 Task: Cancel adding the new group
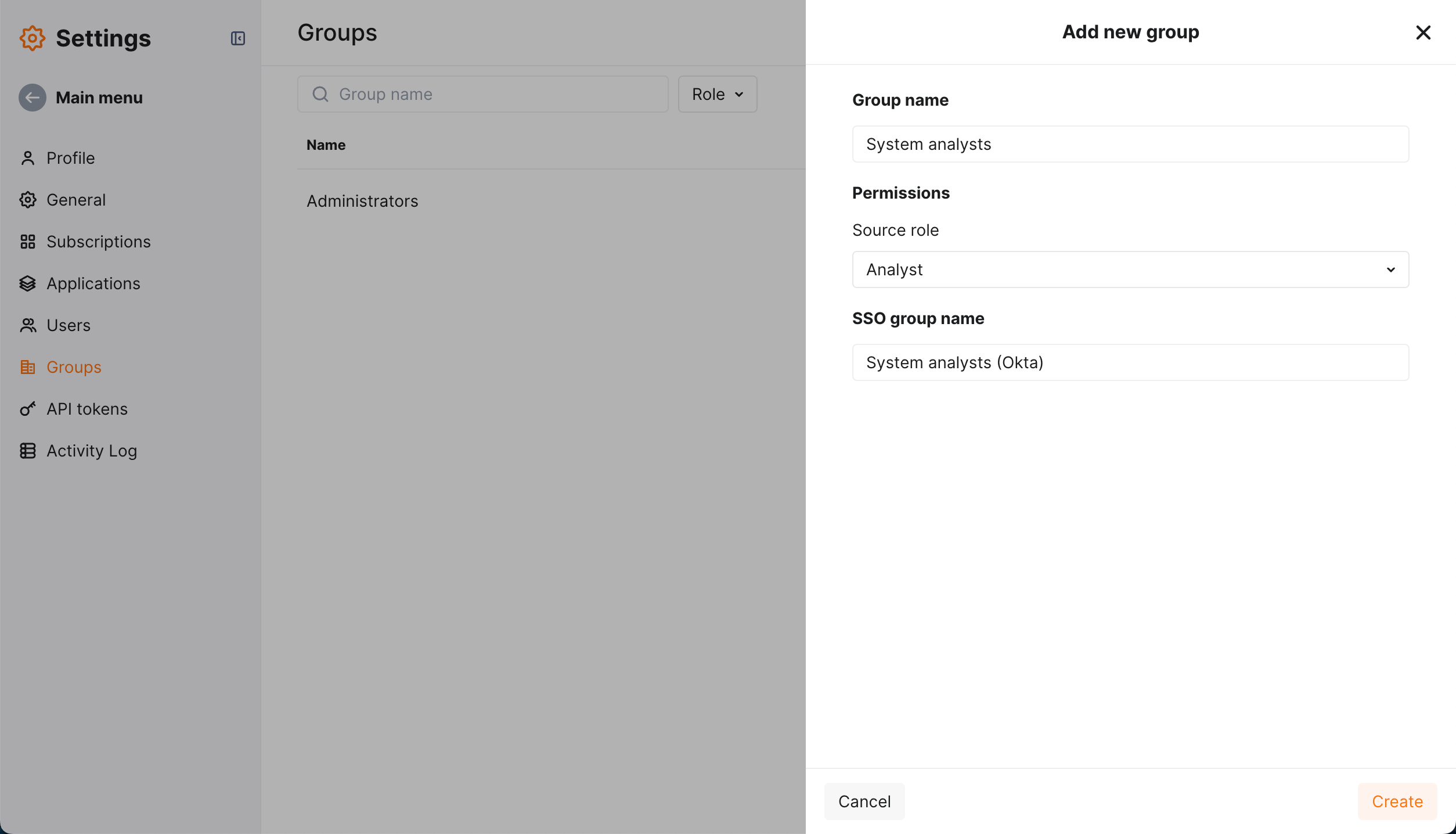point(864,801)
